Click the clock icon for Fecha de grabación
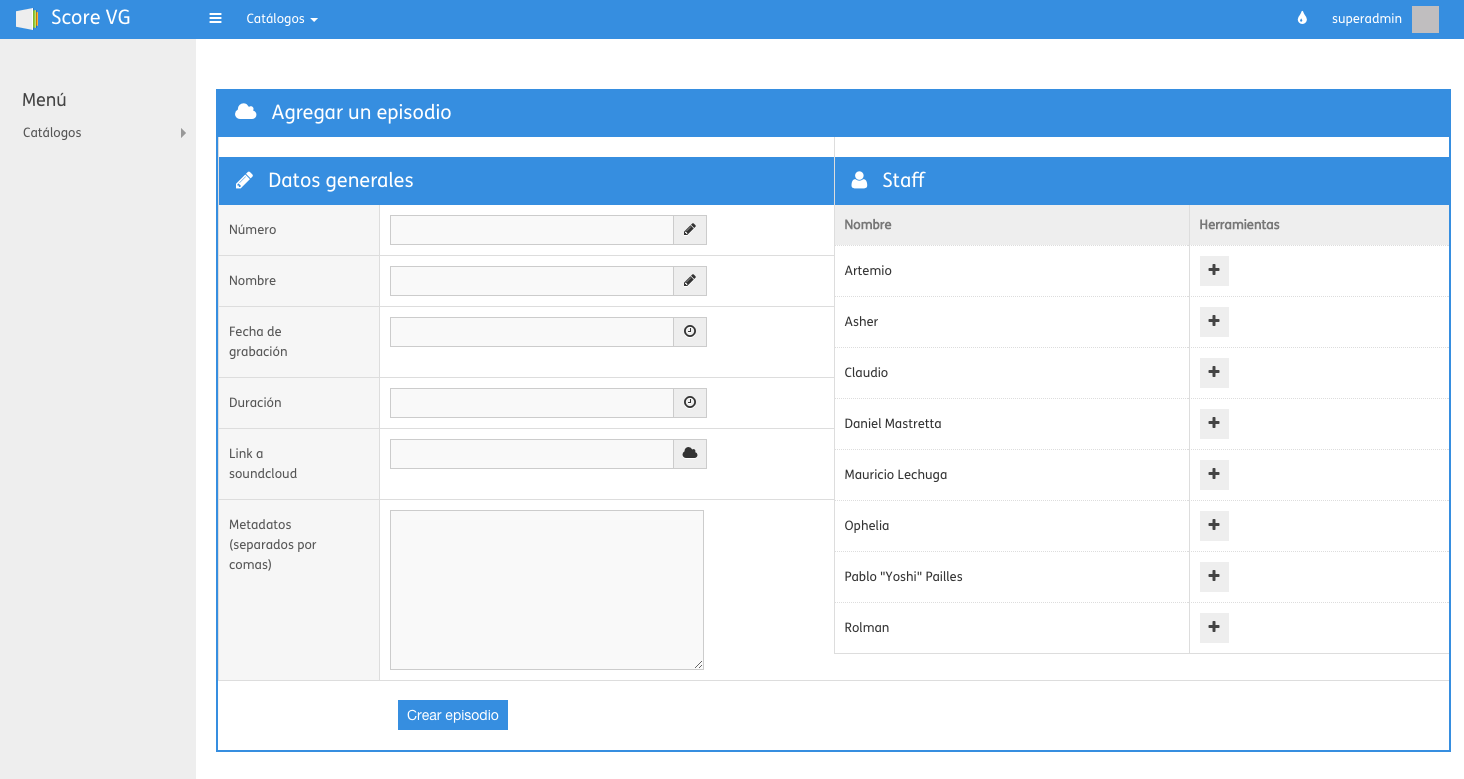1464x779 pixels. pos(689,332)
